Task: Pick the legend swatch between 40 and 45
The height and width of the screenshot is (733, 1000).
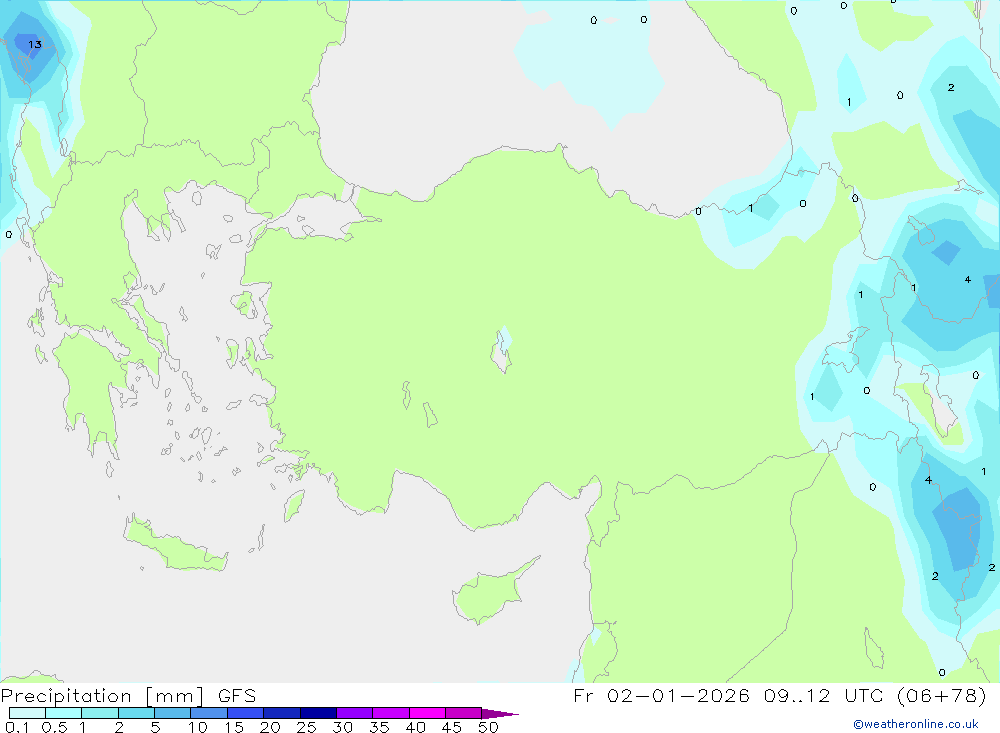Action: 427,713
